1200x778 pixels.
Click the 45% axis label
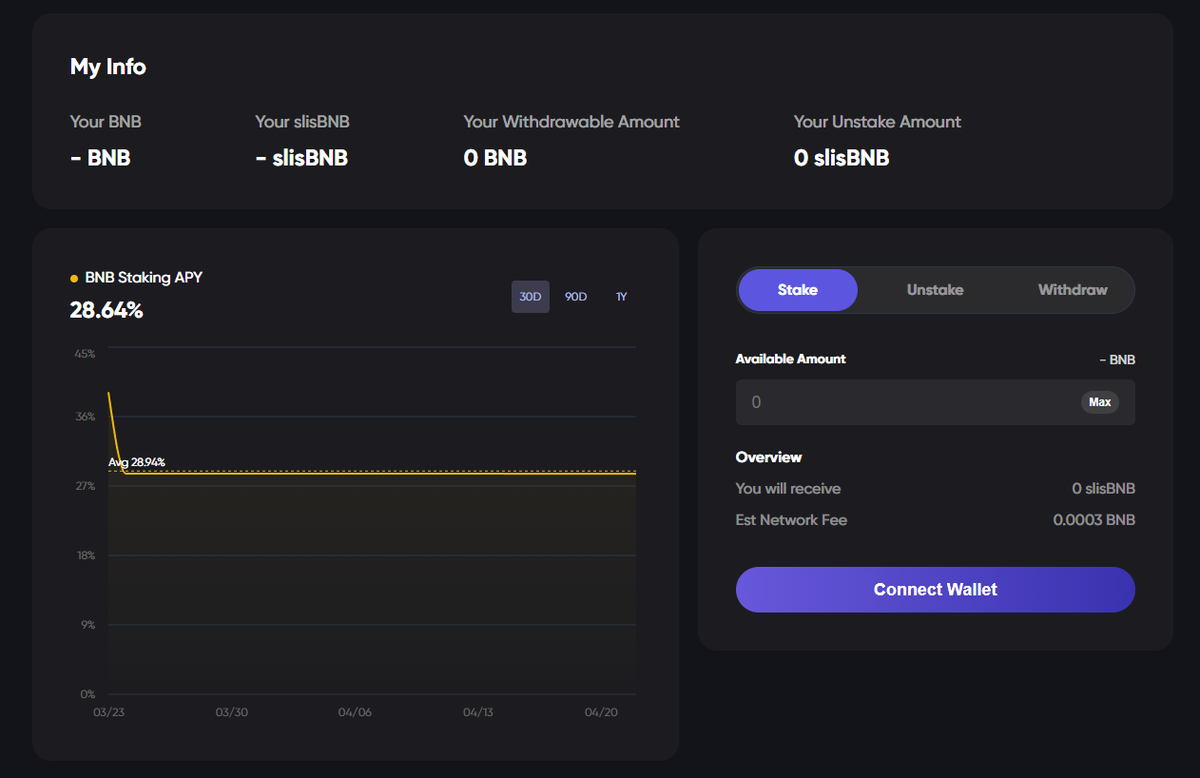pyautogui.click(x=84, y=354)
